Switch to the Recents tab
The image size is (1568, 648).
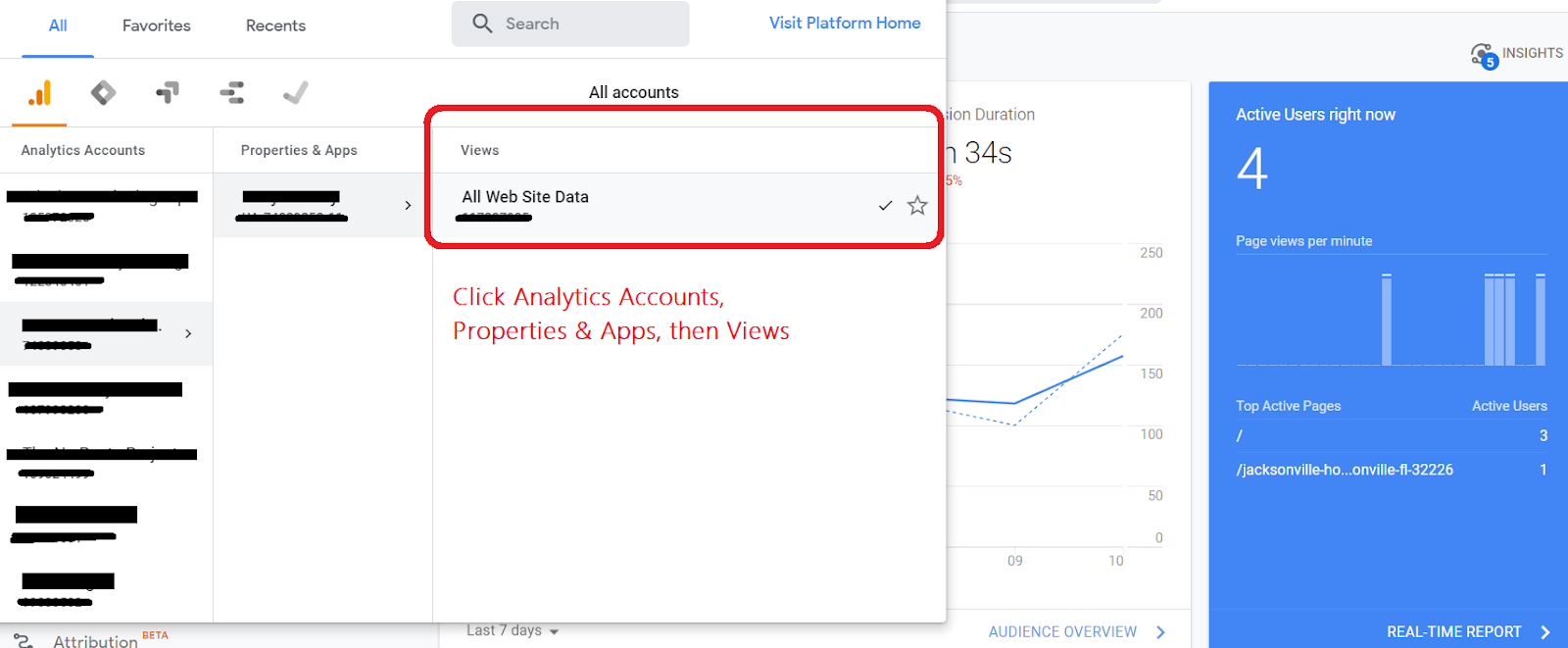pyautogui.click(x=275, y=25)
